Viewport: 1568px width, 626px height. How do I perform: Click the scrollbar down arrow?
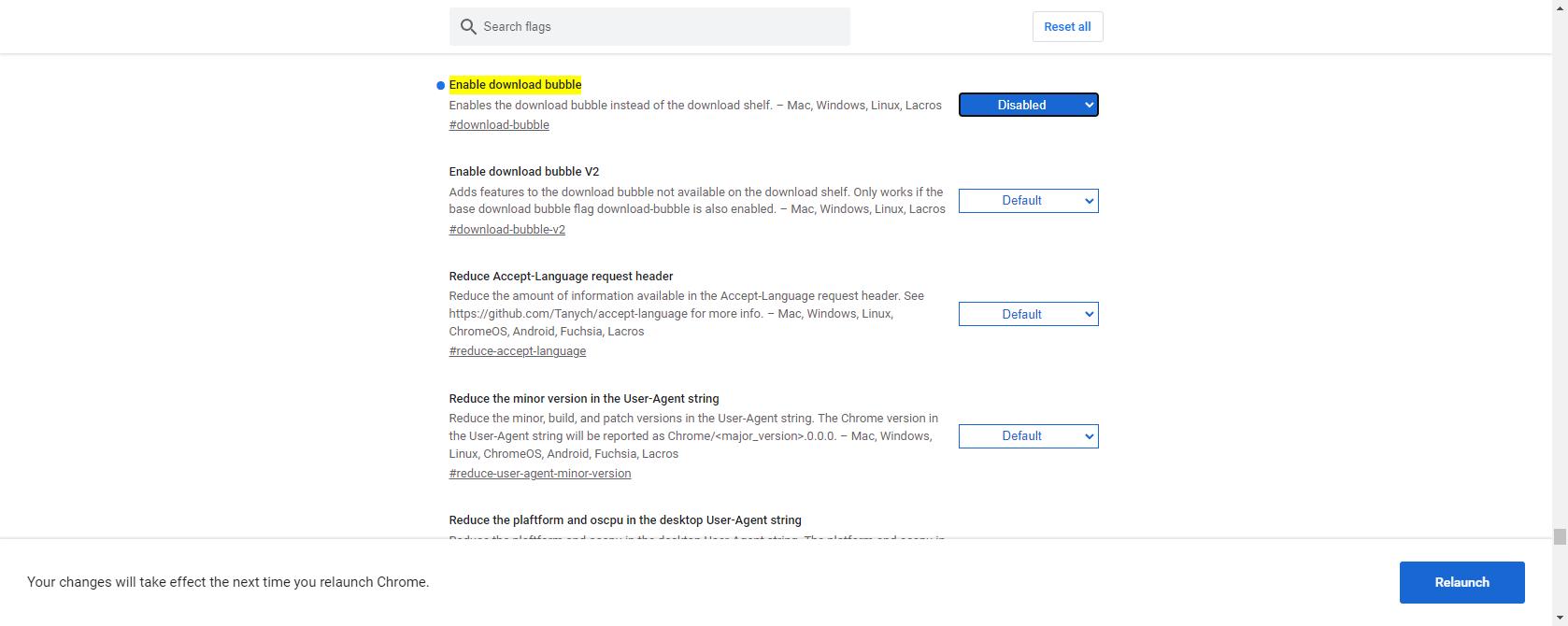pyautogui.click(x=1560, y=619)
